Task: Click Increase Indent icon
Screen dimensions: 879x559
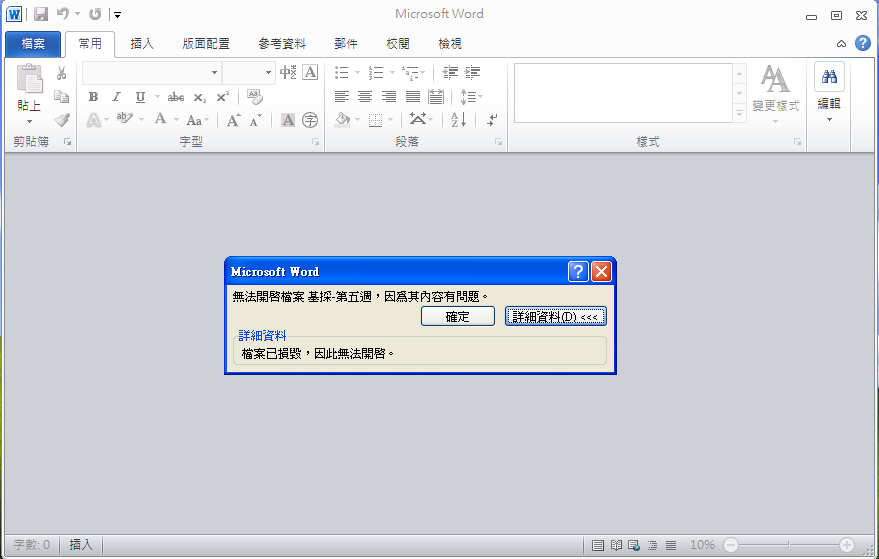Action: pyautogui.click(x=473, y=72)
